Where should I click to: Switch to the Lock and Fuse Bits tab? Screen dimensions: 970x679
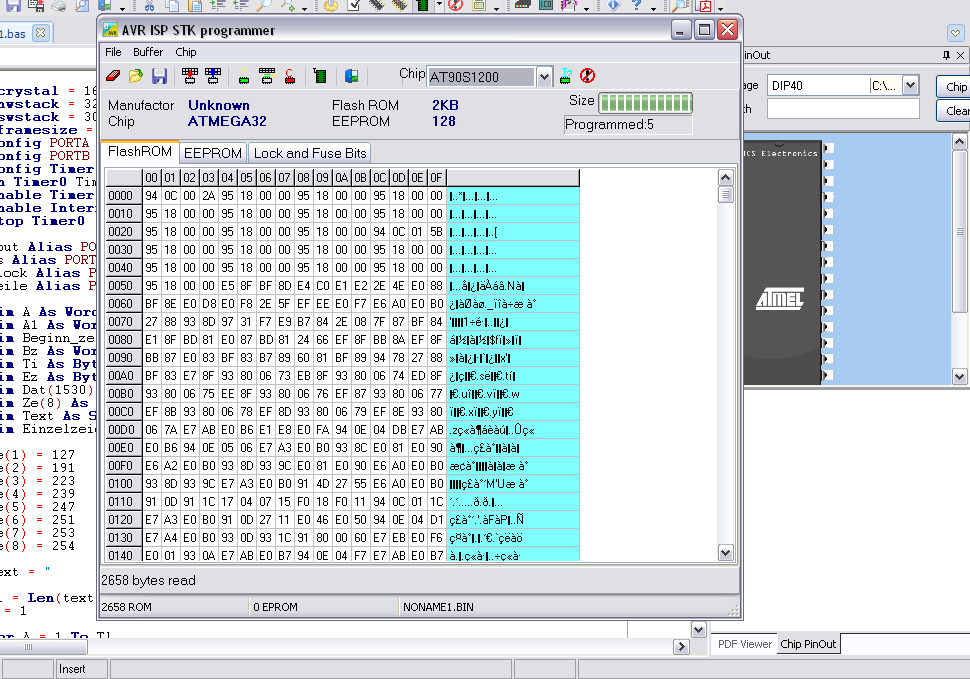pos(310,153)
